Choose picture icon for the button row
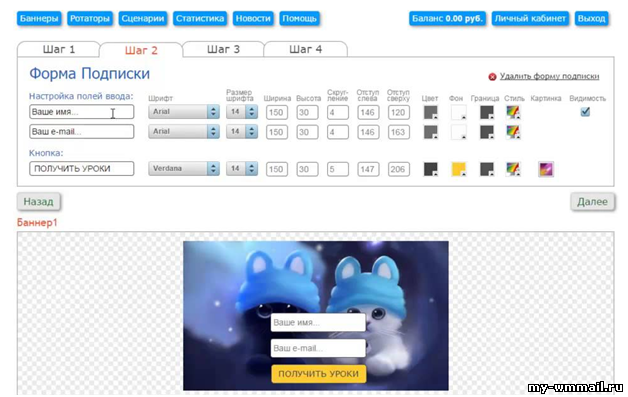628x397 pixels. pos(546,169)
